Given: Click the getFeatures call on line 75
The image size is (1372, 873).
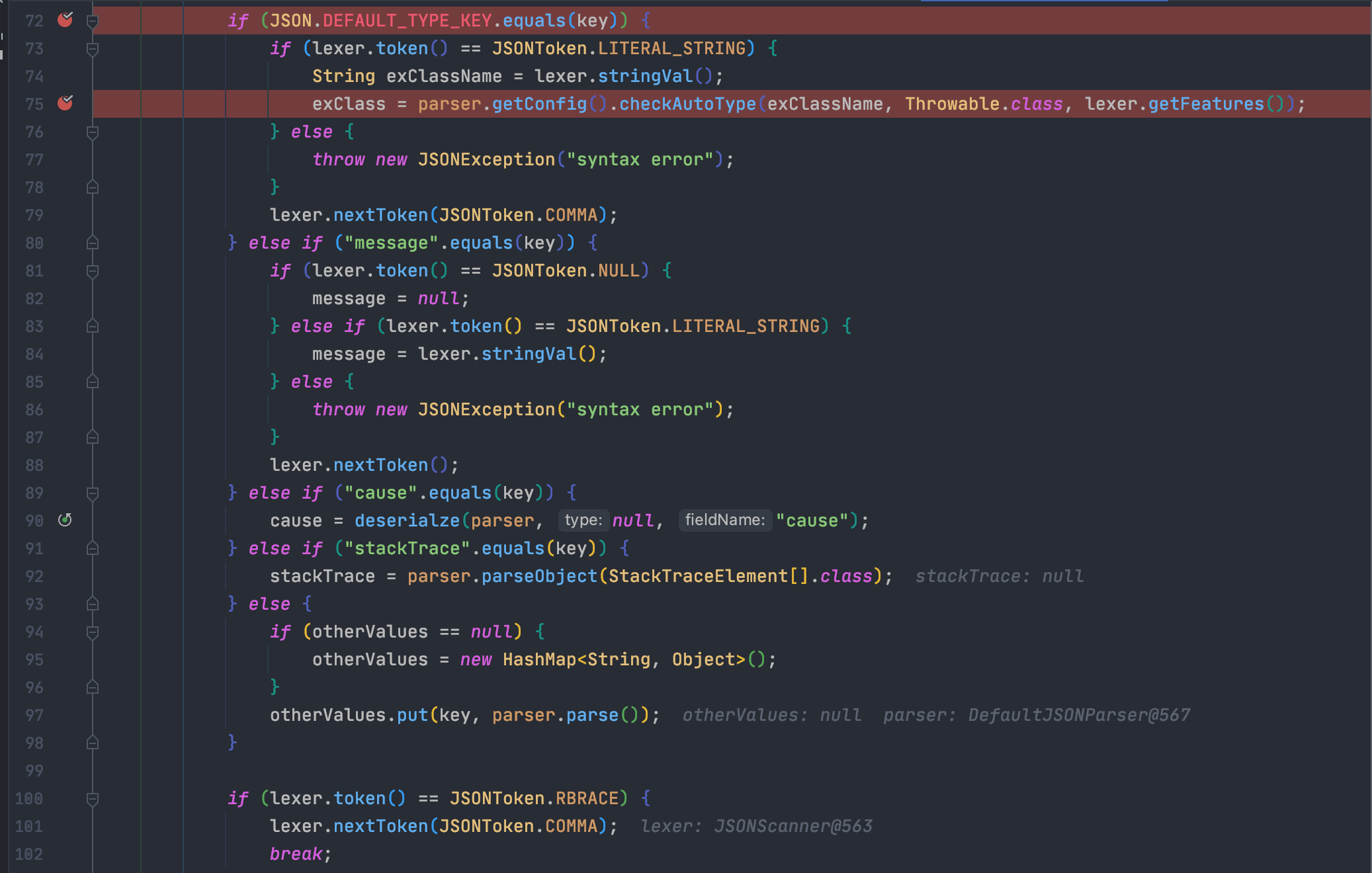Looking at the screenshot, I should 1206,104.
